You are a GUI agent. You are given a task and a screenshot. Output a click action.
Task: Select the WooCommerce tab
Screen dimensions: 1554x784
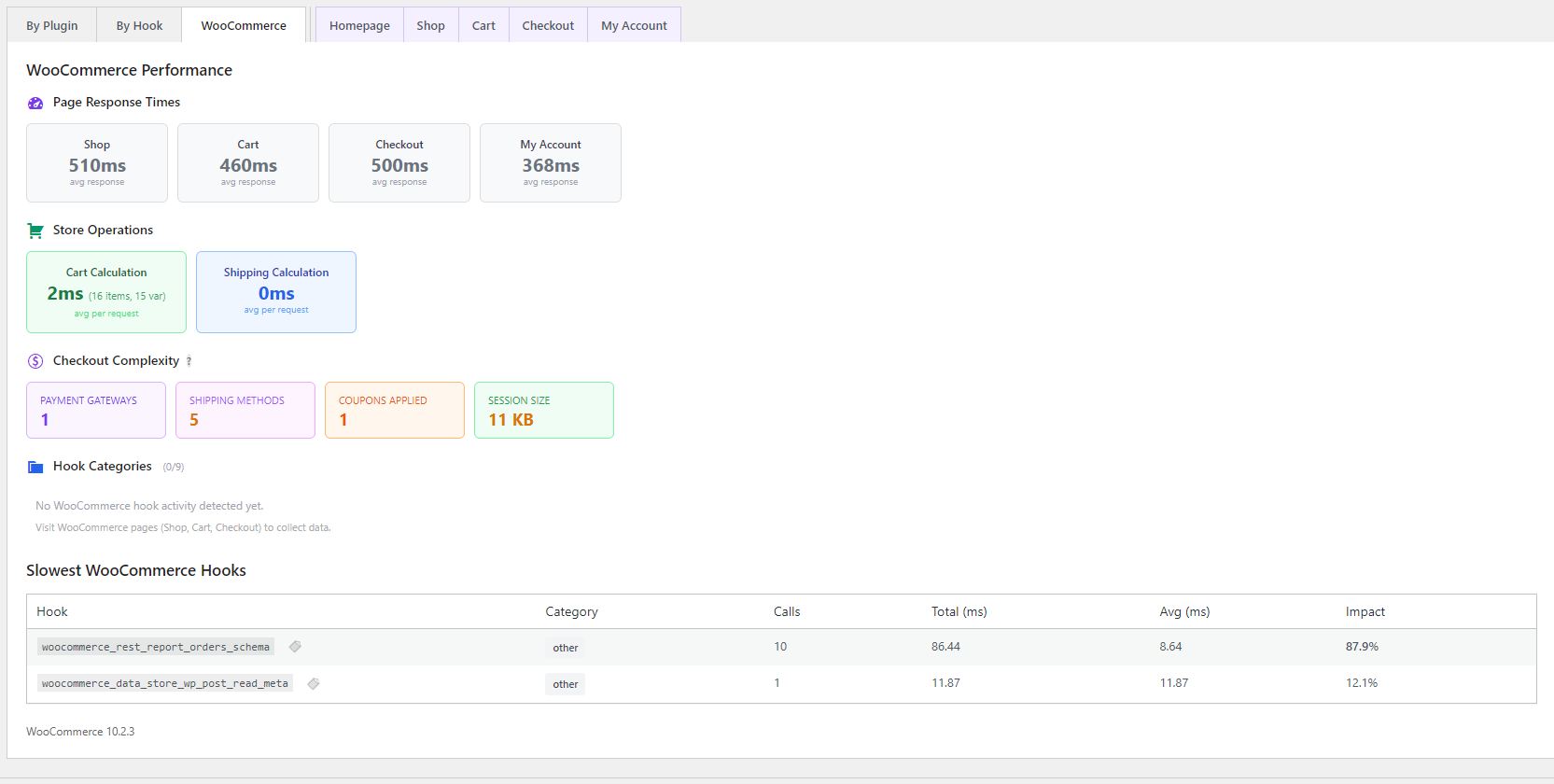click(x=244, y=25)
